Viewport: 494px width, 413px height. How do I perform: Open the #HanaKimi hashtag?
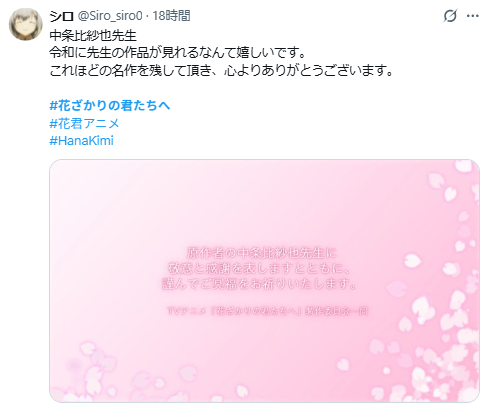tap(82, 141)
